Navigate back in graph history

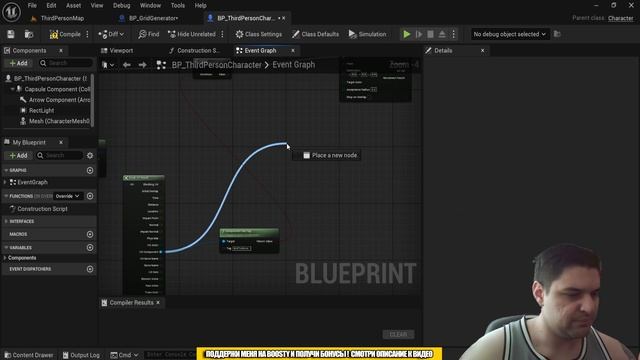pyautogui.click(x=127, y=65)
